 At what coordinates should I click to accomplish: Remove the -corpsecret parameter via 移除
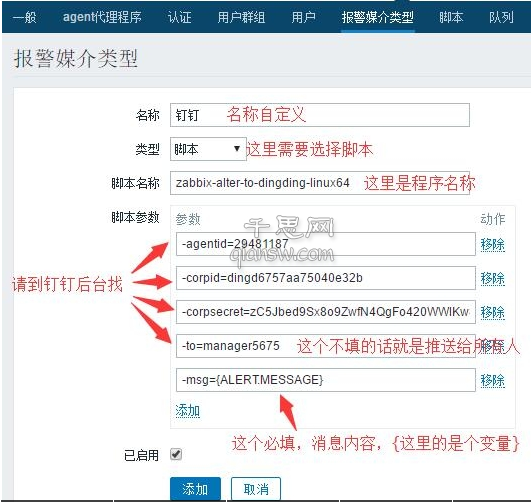pos(493,312)
